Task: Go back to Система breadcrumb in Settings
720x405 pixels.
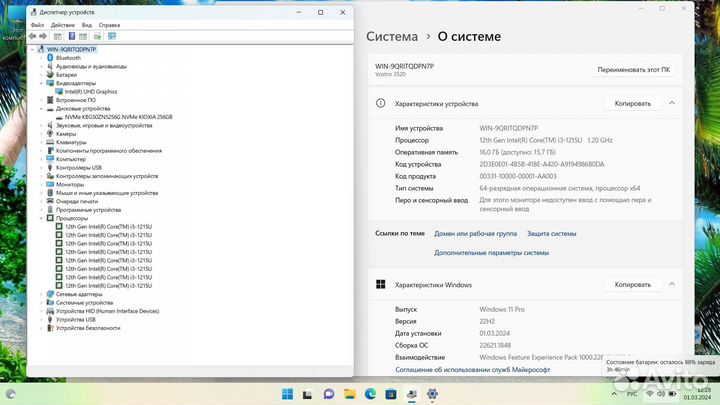Action: point(392,36)
